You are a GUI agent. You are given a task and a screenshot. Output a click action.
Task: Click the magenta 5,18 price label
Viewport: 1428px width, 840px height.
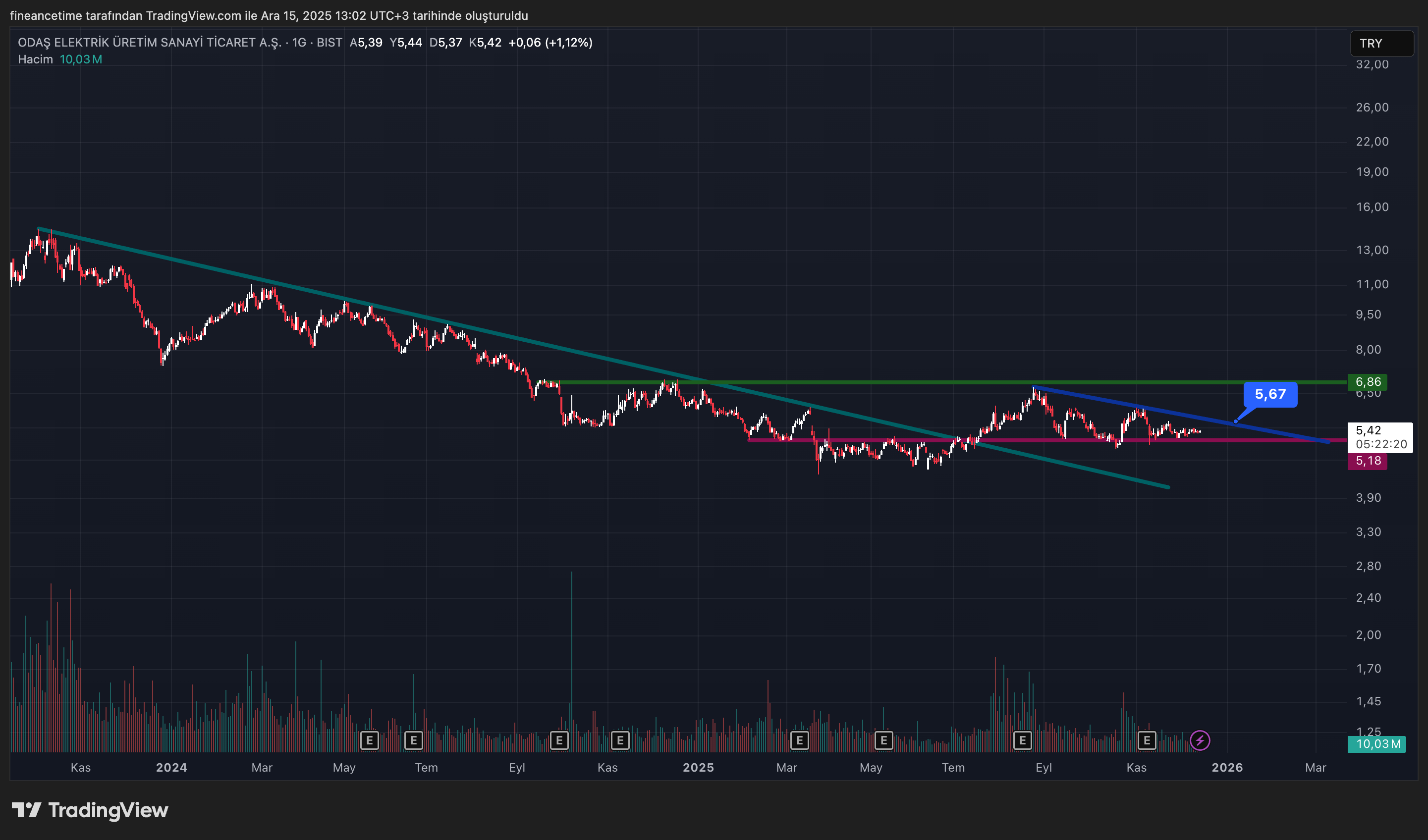point(1368,461)
